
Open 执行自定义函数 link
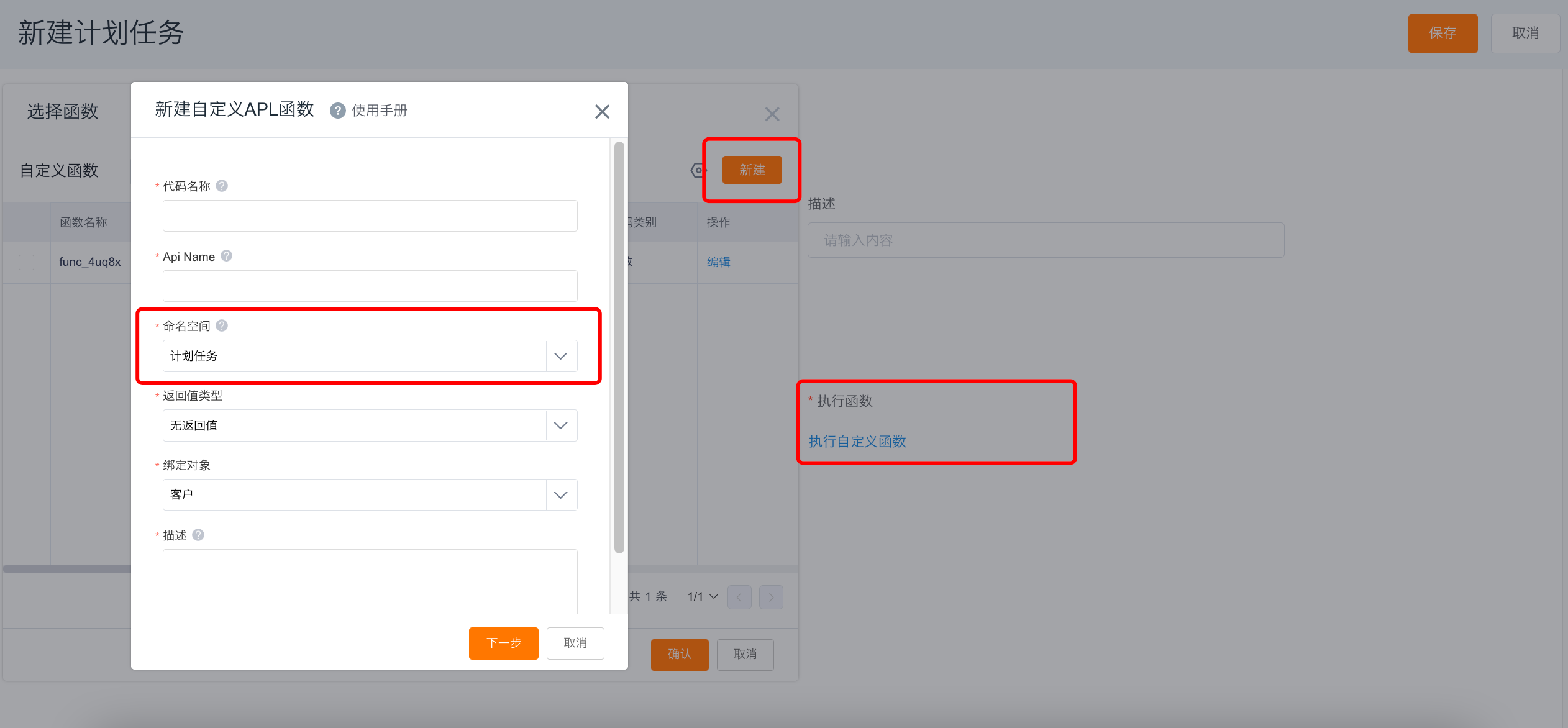tap(857, 442)
